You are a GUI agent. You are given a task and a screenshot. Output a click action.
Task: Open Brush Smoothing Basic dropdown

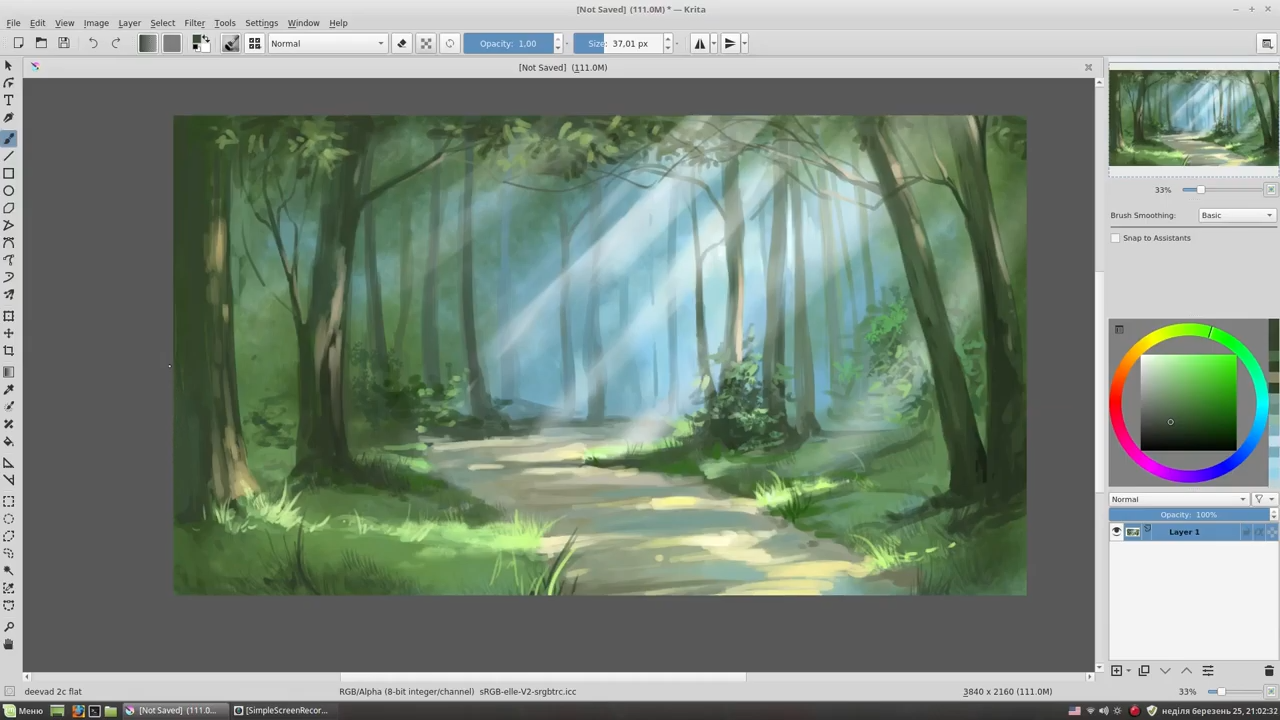[x=1237, y=215]
